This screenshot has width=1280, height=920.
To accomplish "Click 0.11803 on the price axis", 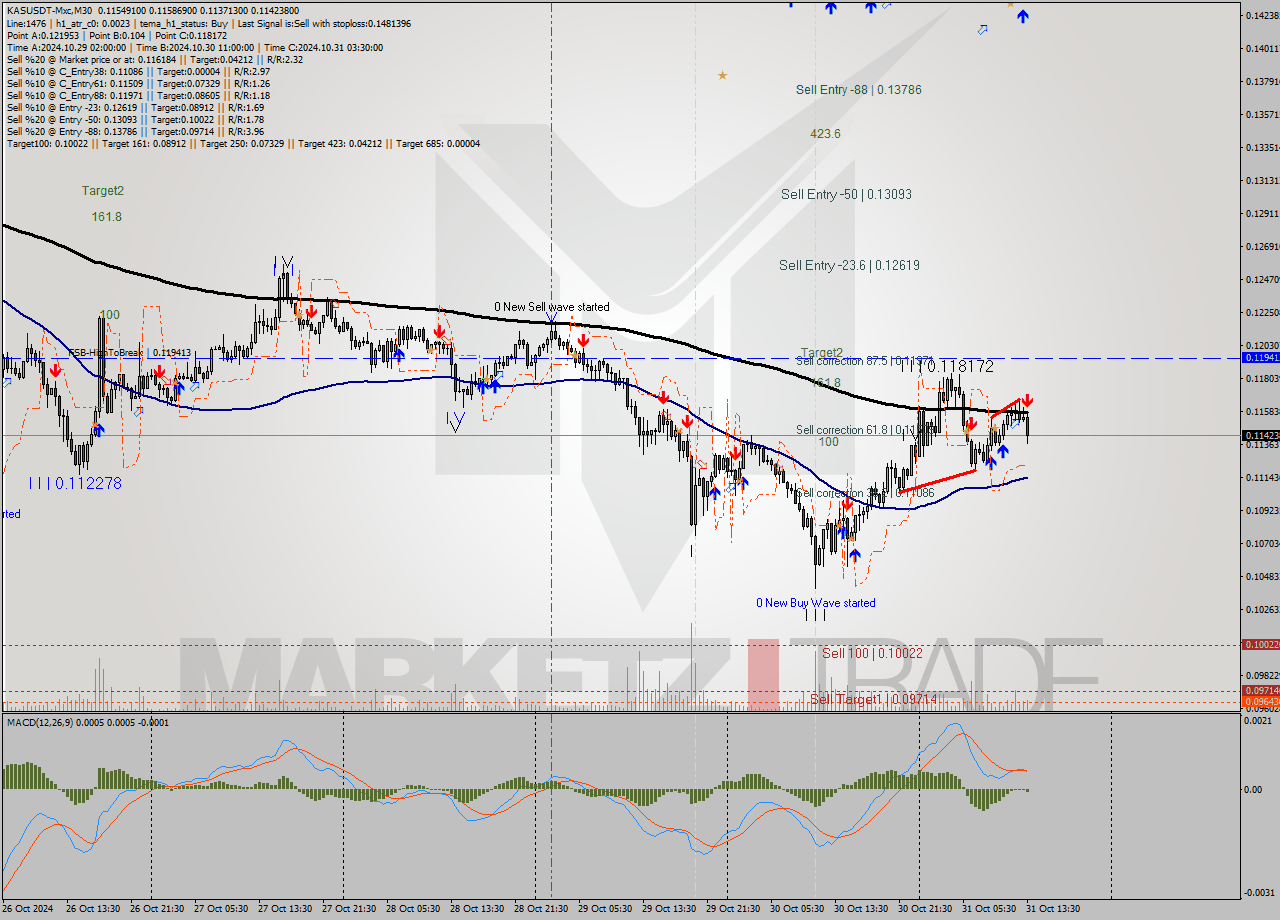I will (x=1262, y=378).
